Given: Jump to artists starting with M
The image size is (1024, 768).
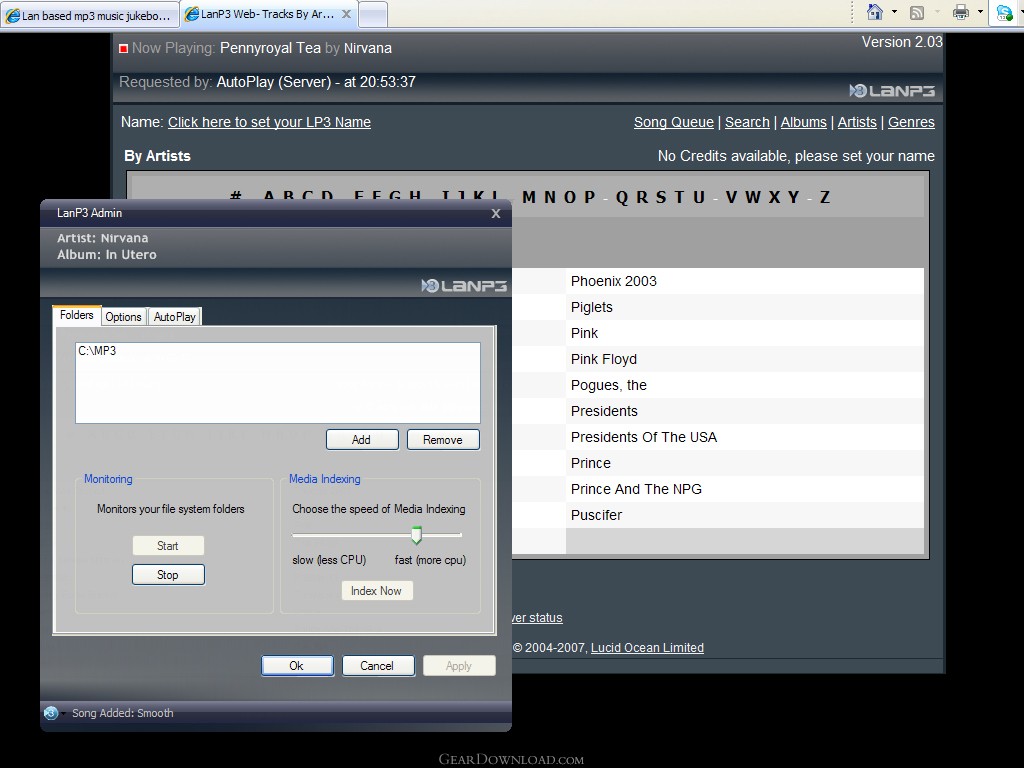Looking at the screenshot, I should click(529, 197).
